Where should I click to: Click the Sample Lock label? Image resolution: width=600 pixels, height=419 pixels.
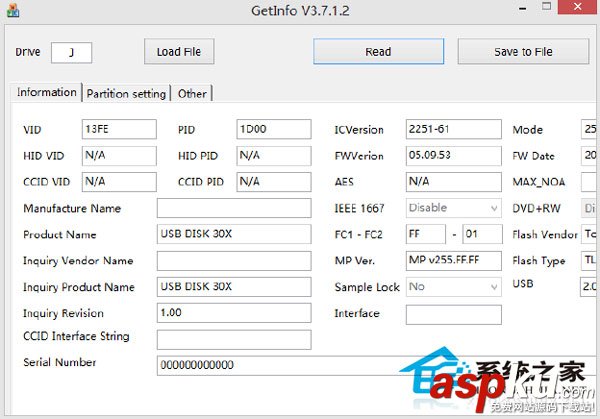367,287
